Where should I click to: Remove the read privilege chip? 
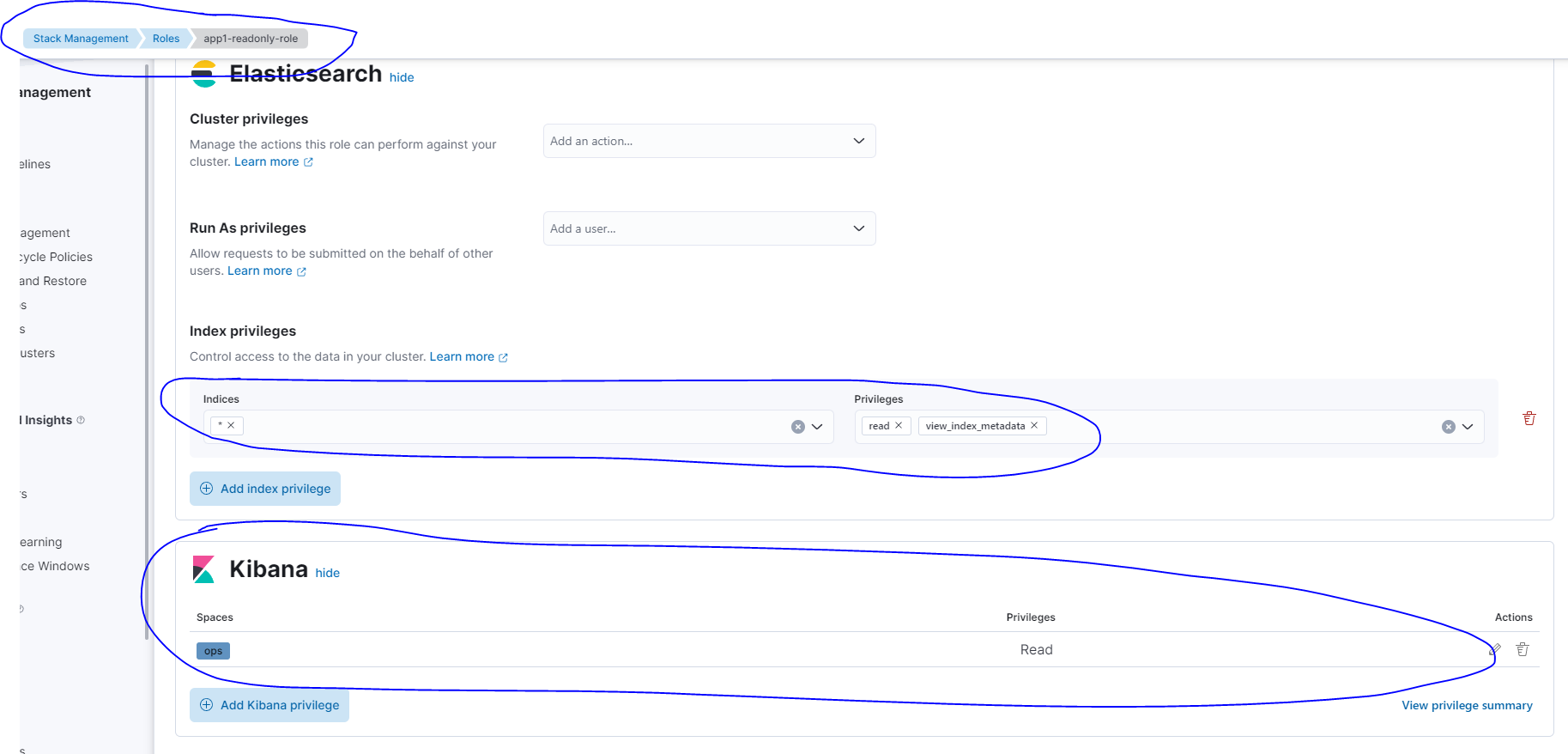coord(899,426)
